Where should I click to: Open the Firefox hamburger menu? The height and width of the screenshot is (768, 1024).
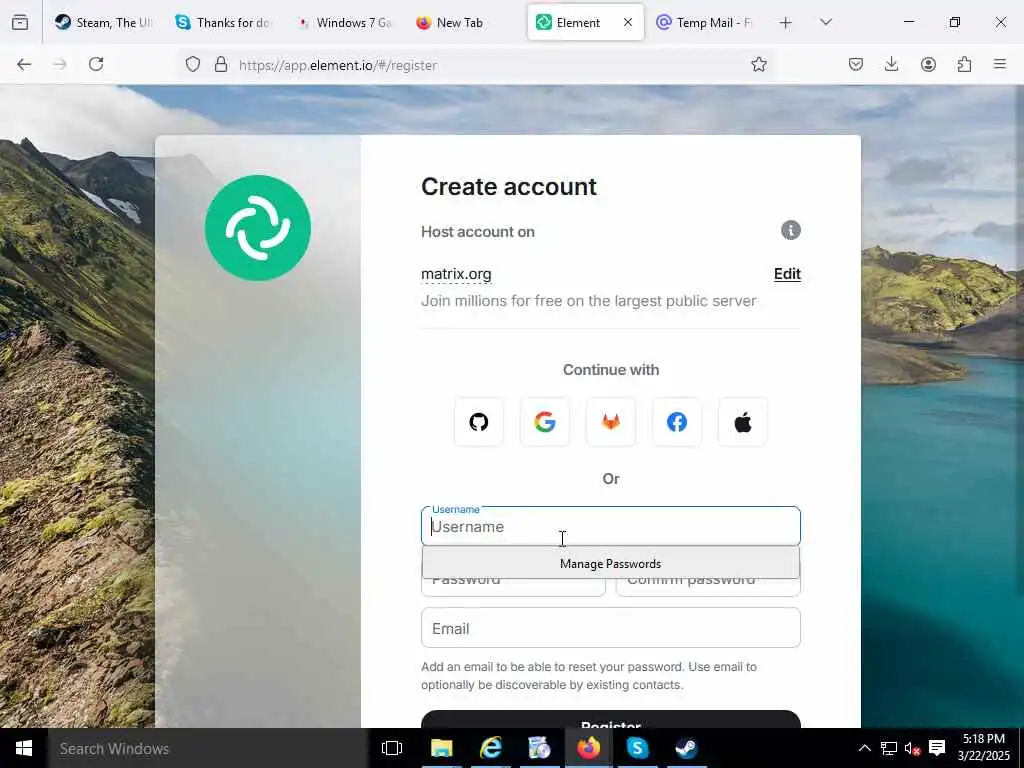(x=1000, y=64)
